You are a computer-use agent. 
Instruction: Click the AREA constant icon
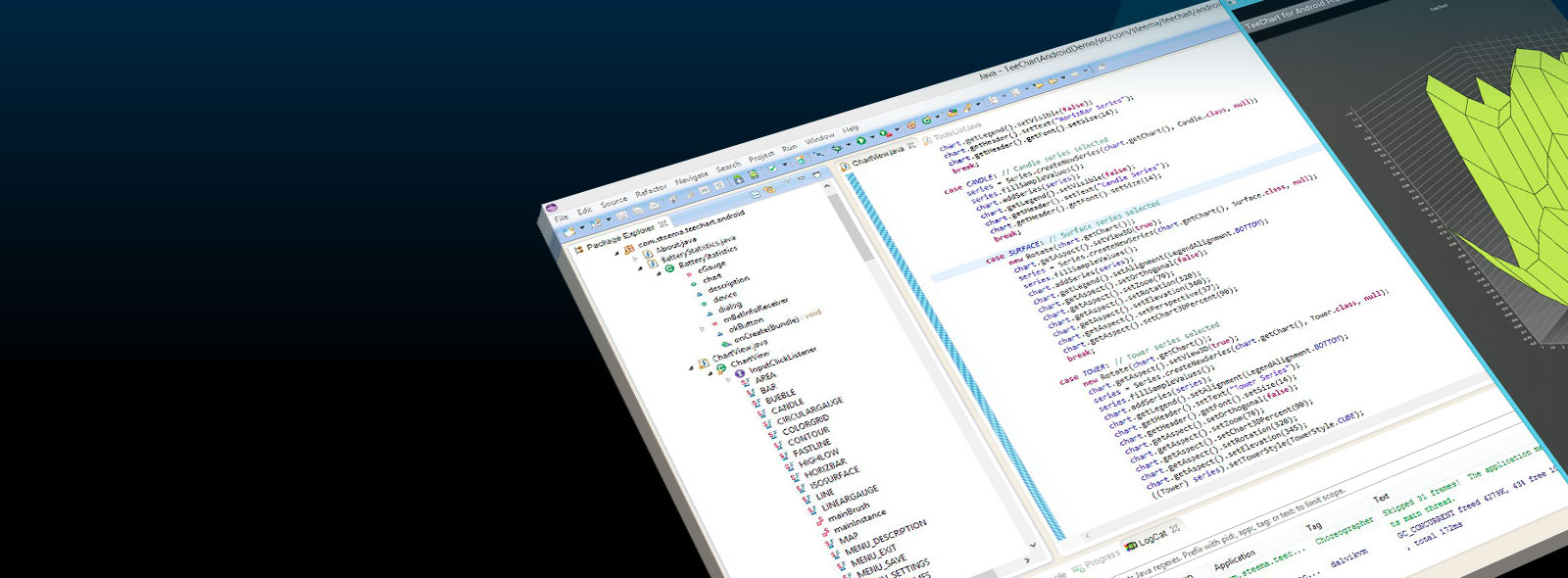[744, 381]
